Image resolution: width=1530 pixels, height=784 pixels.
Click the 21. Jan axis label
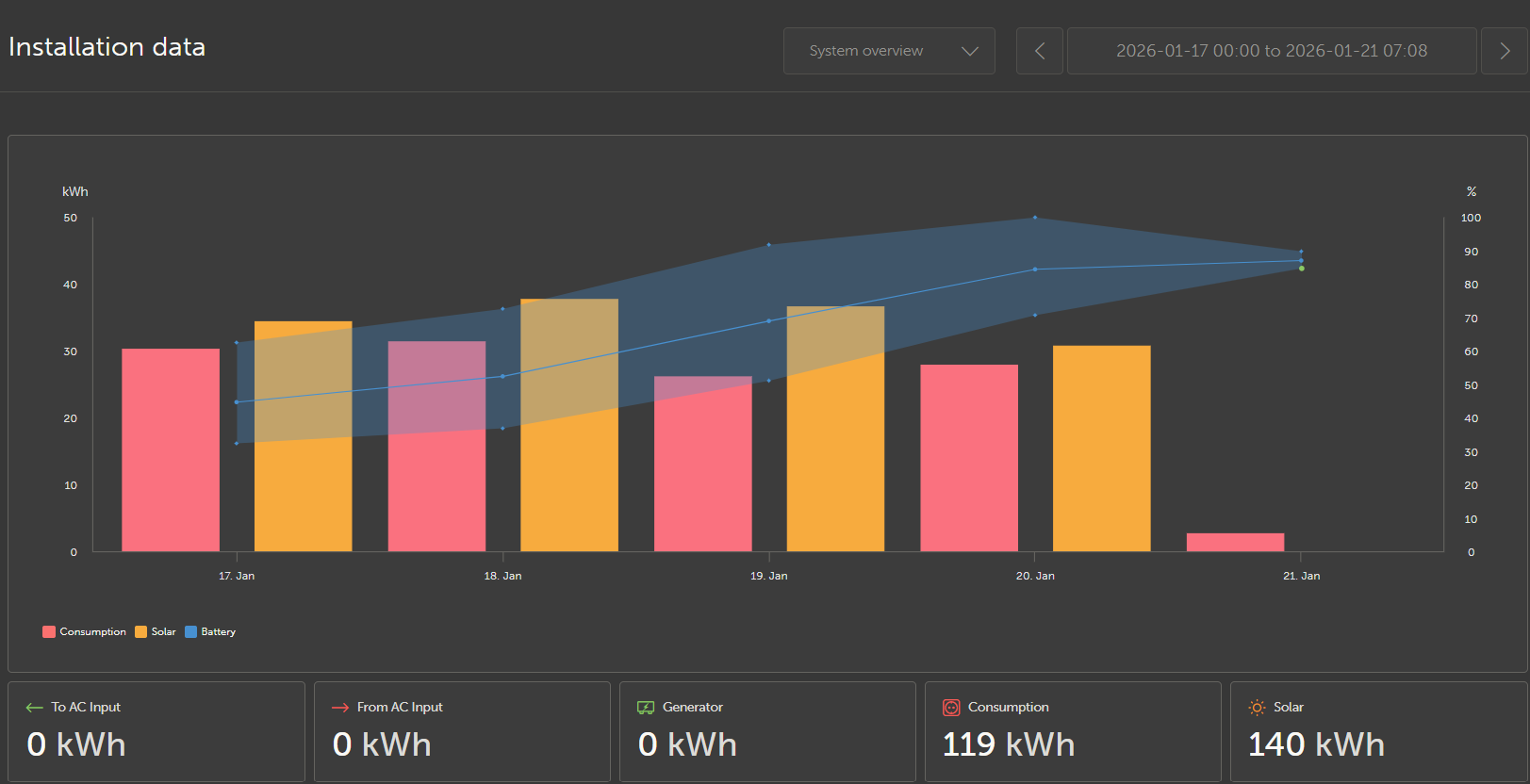(x=1302, y=576)
